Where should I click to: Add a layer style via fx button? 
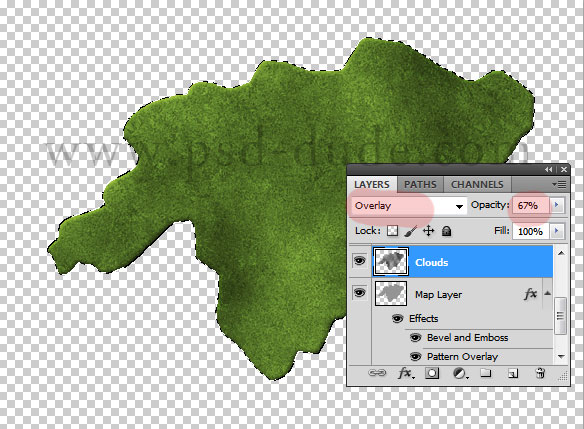pos(406,373)
